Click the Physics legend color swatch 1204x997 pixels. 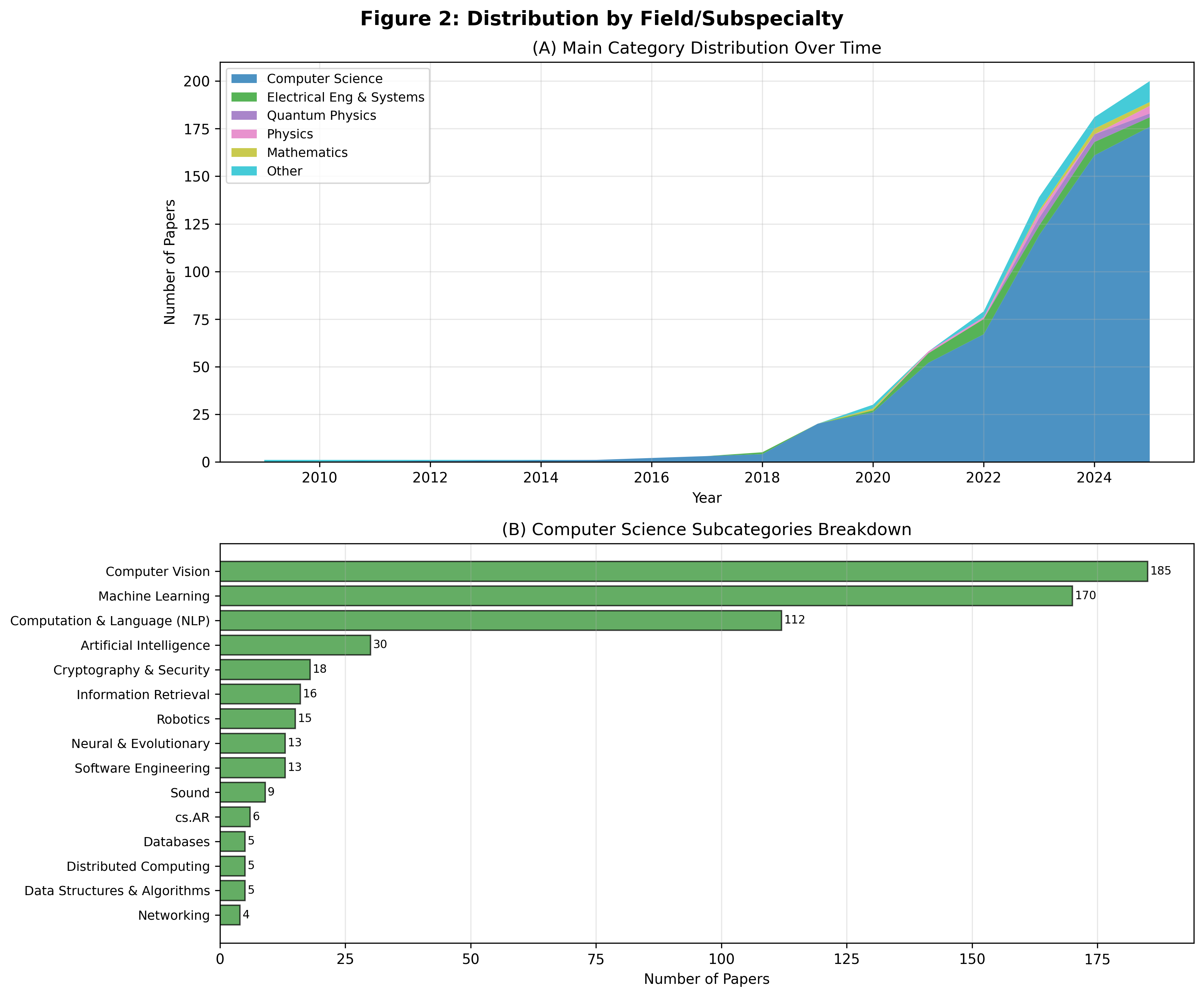[245, 134]
